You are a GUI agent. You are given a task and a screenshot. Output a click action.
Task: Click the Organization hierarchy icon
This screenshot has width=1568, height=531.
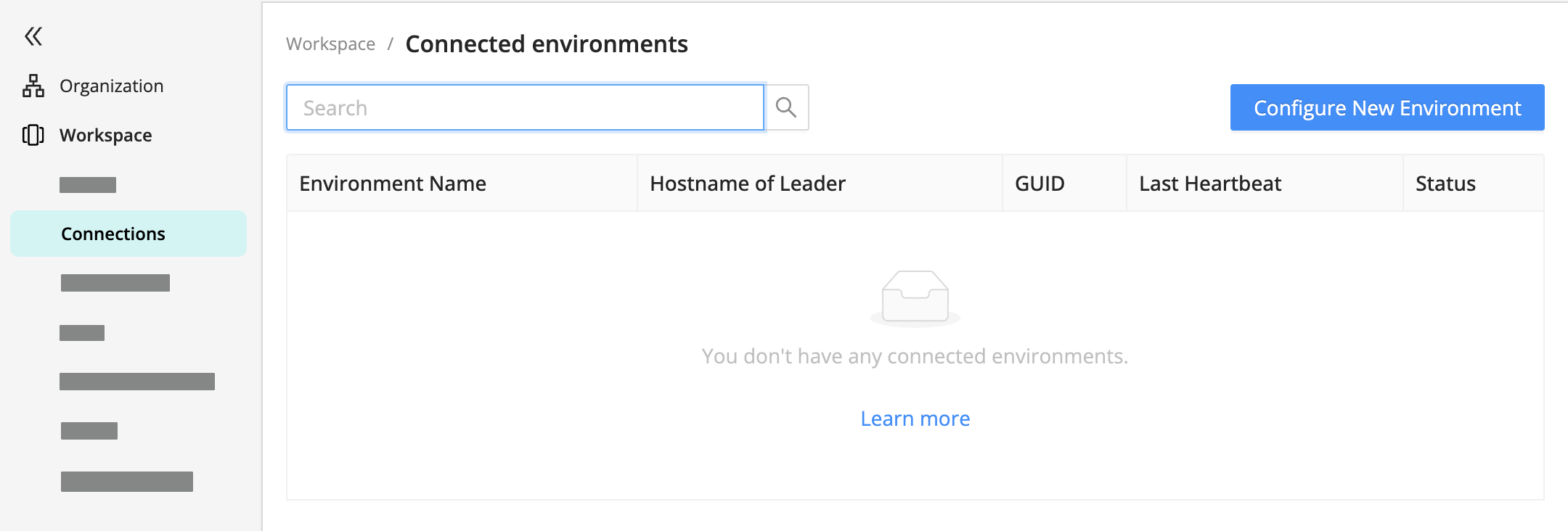(32, 84)
